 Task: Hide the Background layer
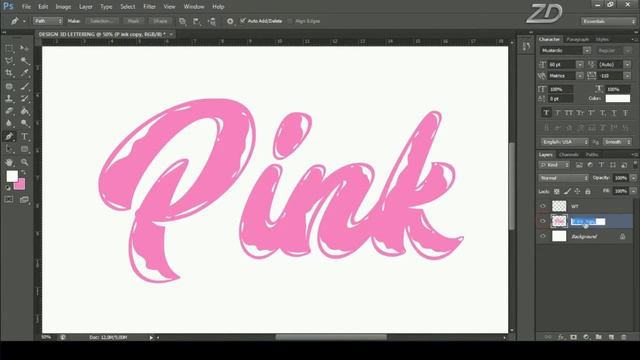[543, 236]
